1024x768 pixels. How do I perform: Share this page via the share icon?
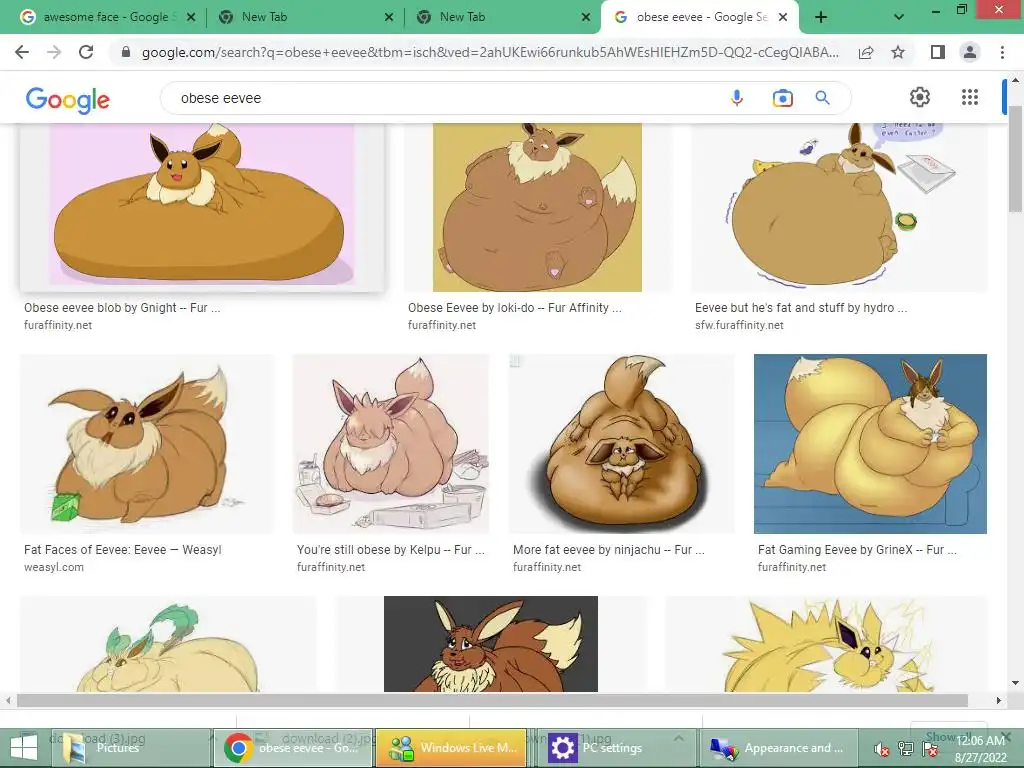[866, 52]
